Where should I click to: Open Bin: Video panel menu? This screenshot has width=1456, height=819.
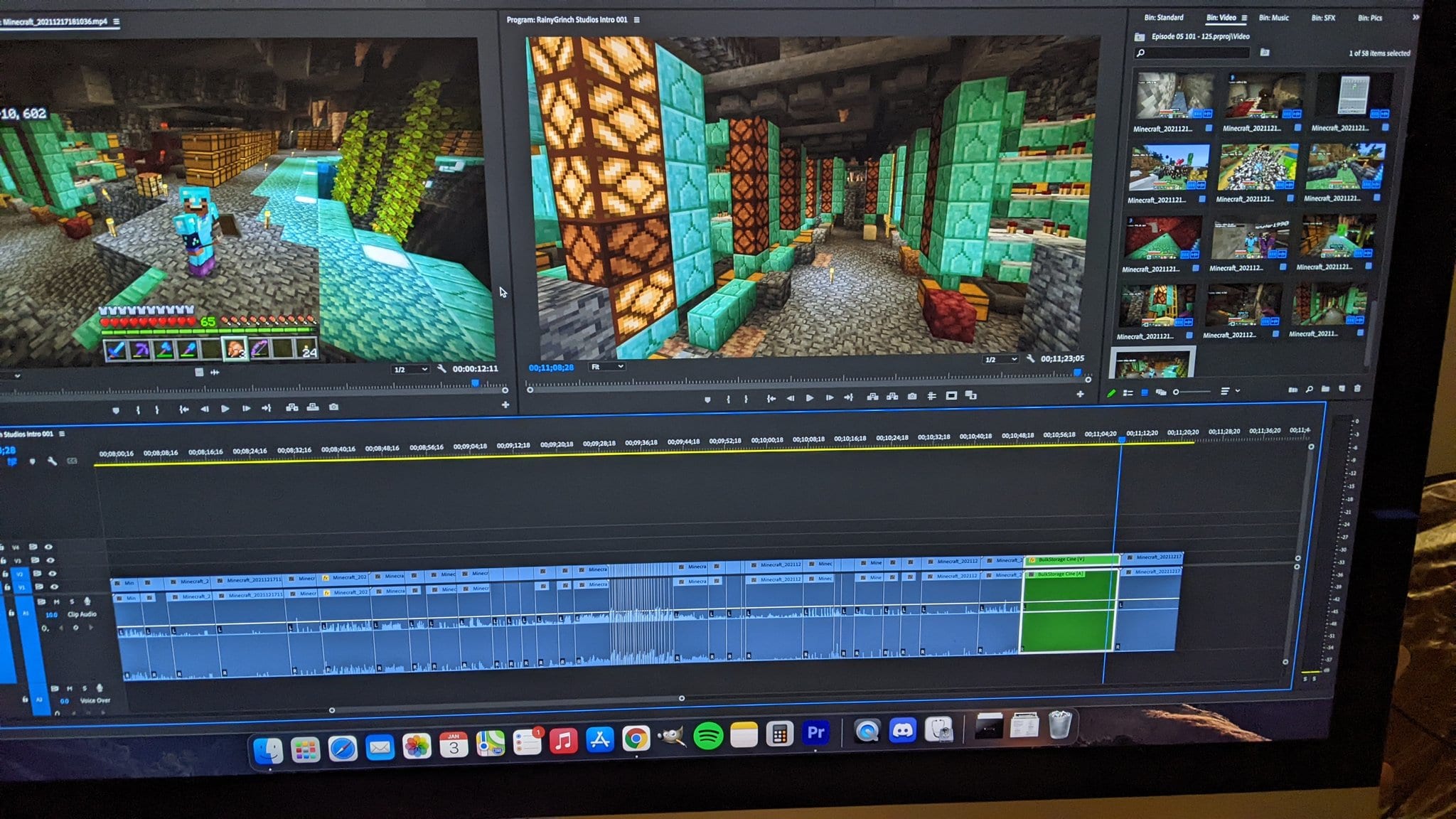pyautogui.click(x=1244, y=18)
